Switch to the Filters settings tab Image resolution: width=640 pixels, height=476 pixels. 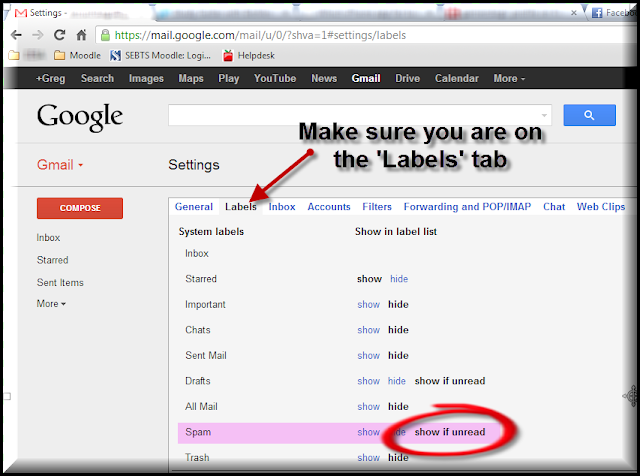click(x=377, y=207)
